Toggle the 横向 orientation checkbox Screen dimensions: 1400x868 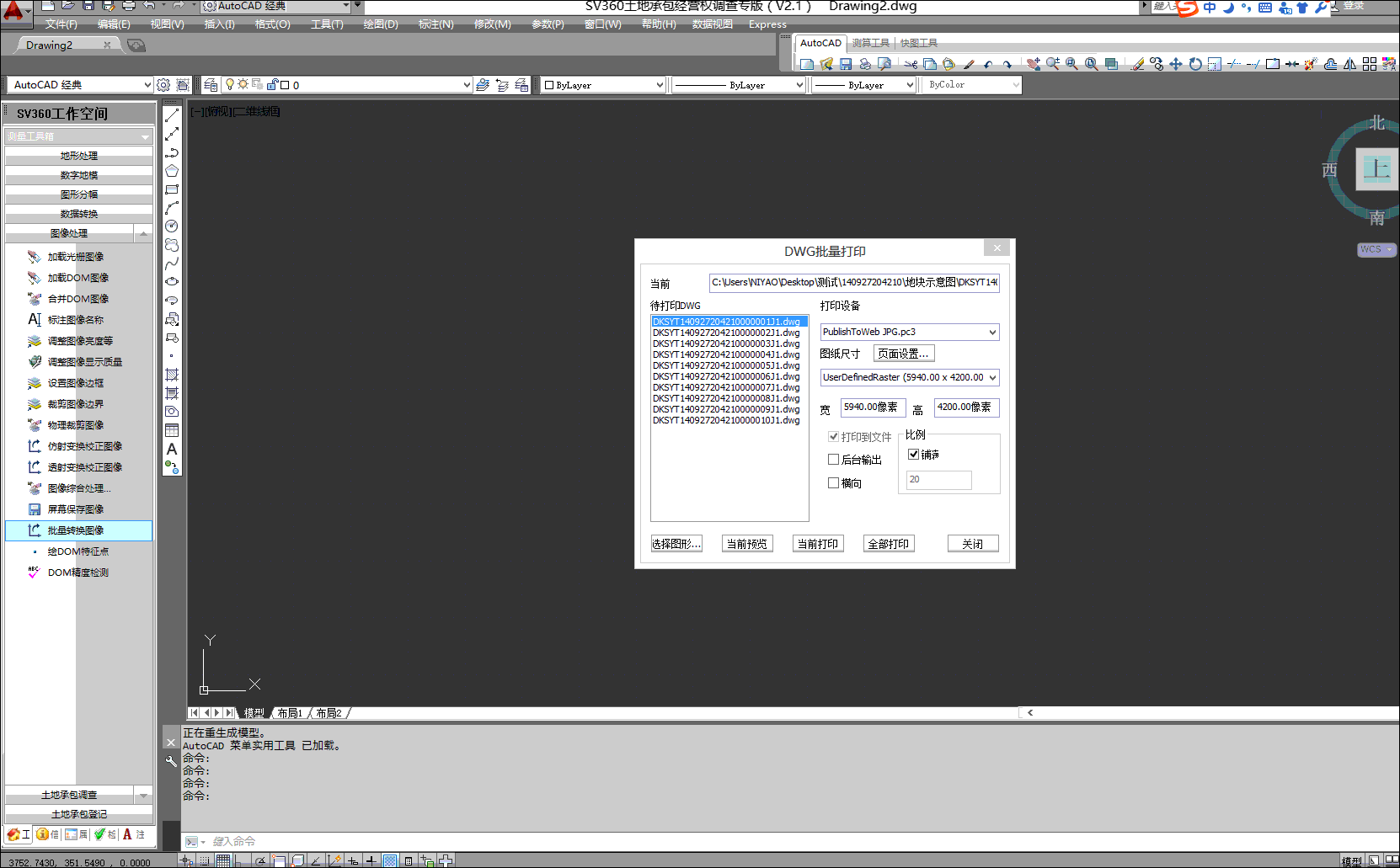pos(833,483)
